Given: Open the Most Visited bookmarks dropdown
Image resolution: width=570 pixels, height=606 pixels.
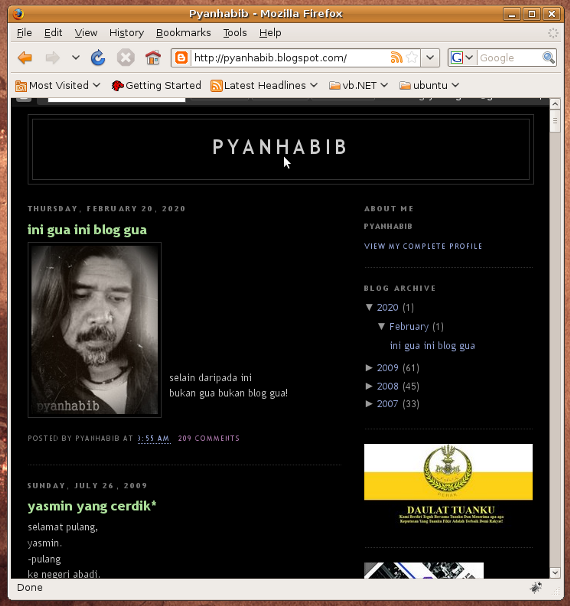Looking at the screenshot, I should click(58, 85).
